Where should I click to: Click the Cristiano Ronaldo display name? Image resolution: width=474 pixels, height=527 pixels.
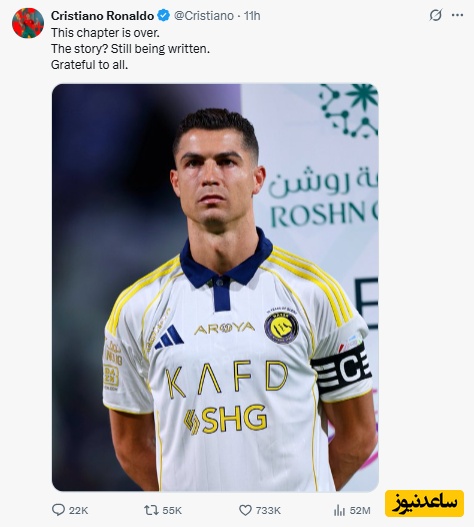tap(103, 15)
